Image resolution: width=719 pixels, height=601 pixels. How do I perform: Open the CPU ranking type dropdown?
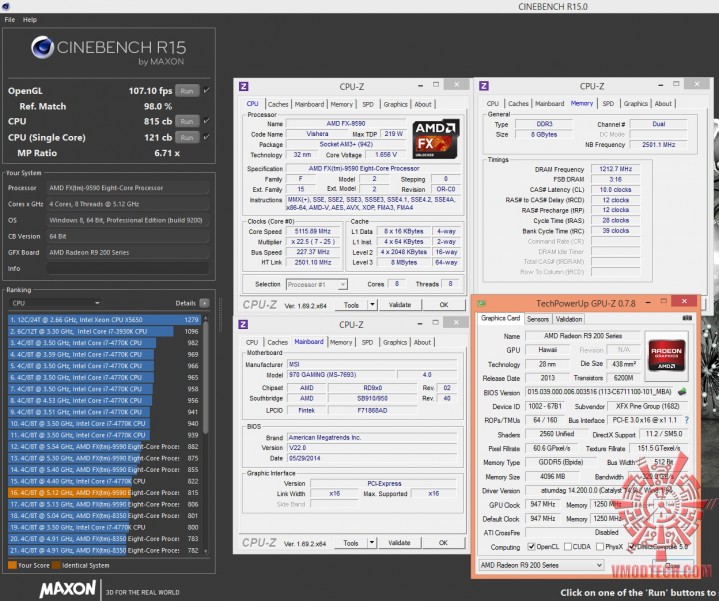55,303
